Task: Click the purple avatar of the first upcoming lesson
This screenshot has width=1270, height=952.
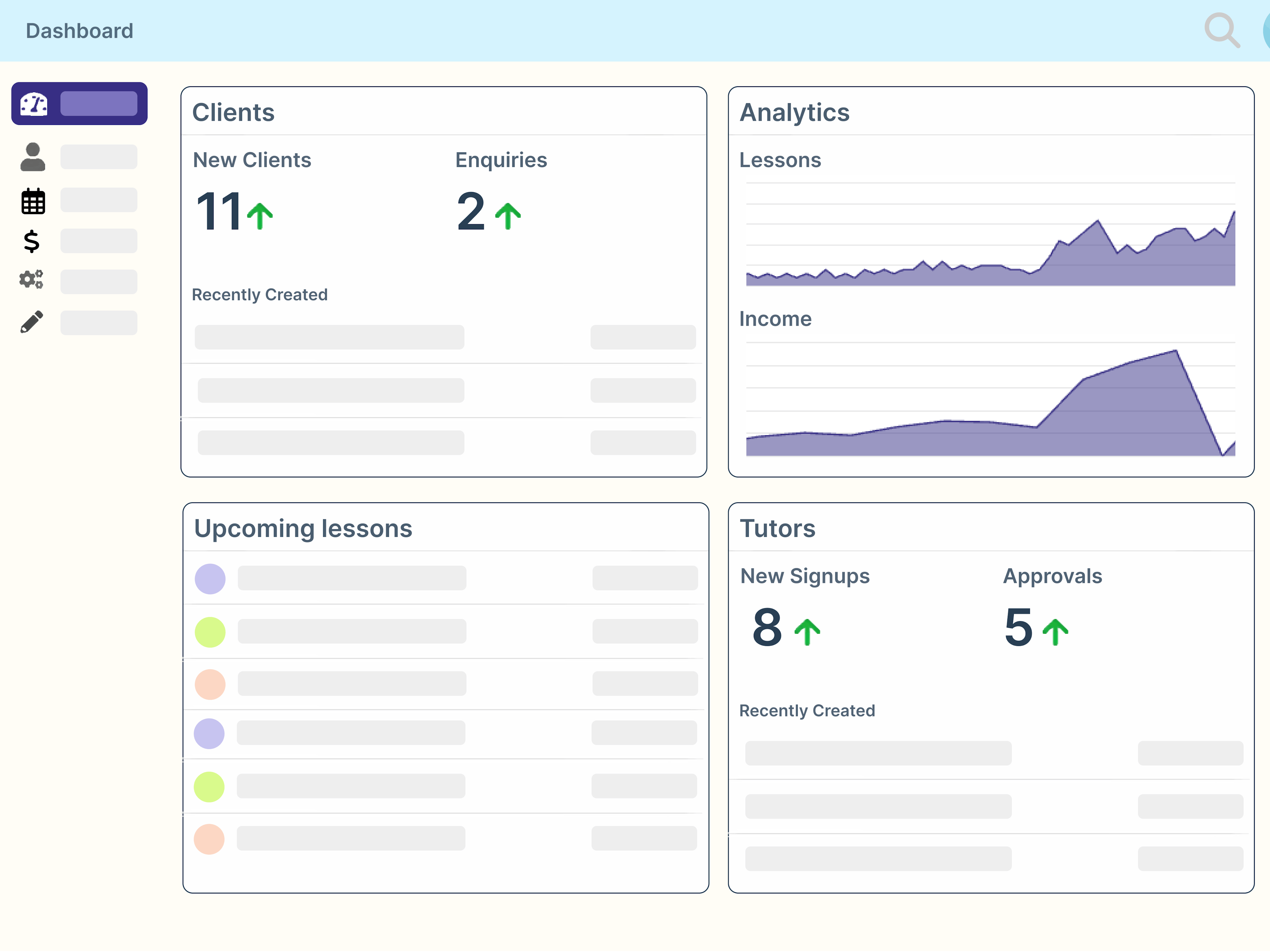Action: click(210, 578)
